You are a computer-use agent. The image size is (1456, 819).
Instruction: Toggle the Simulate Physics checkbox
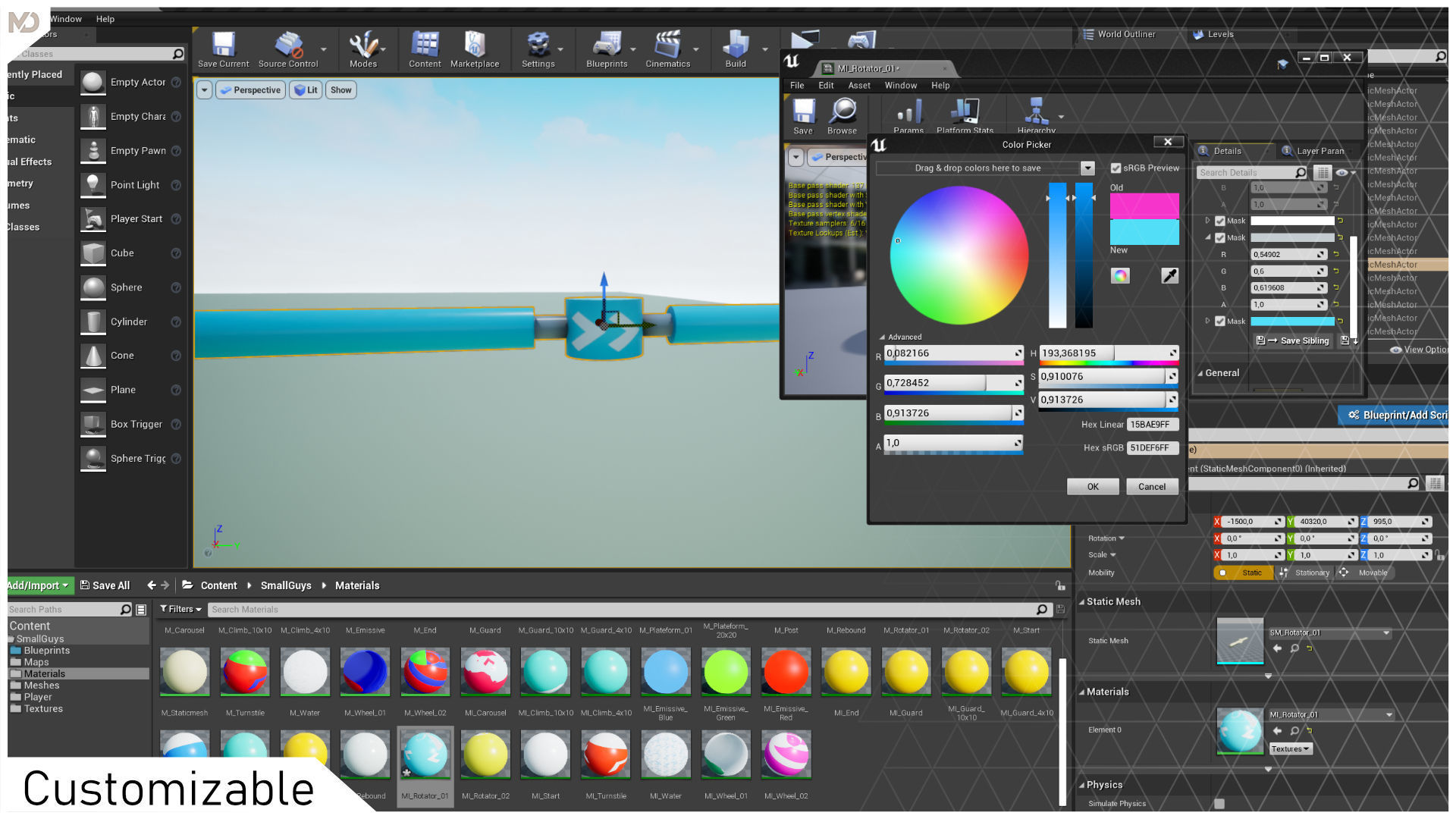pyautogui.click(x=1219, y=804)
